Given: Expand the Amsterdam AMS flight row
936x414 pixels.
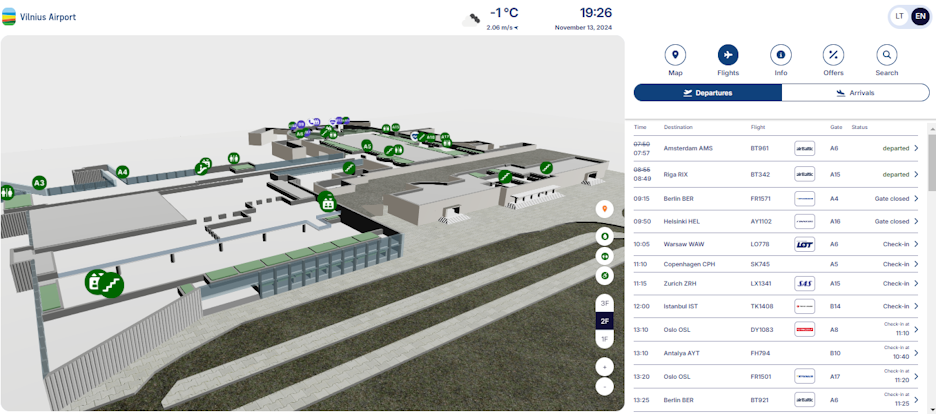Looking at the screenshot, I should tap(916, 148).
